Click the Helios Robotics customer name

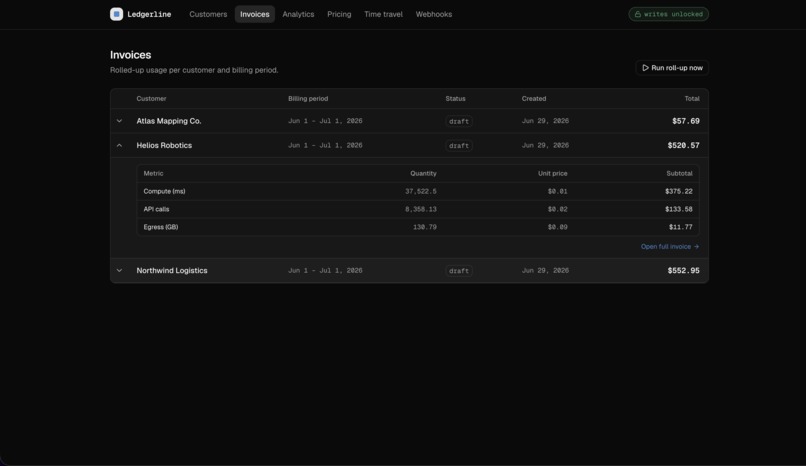(164, 145)
